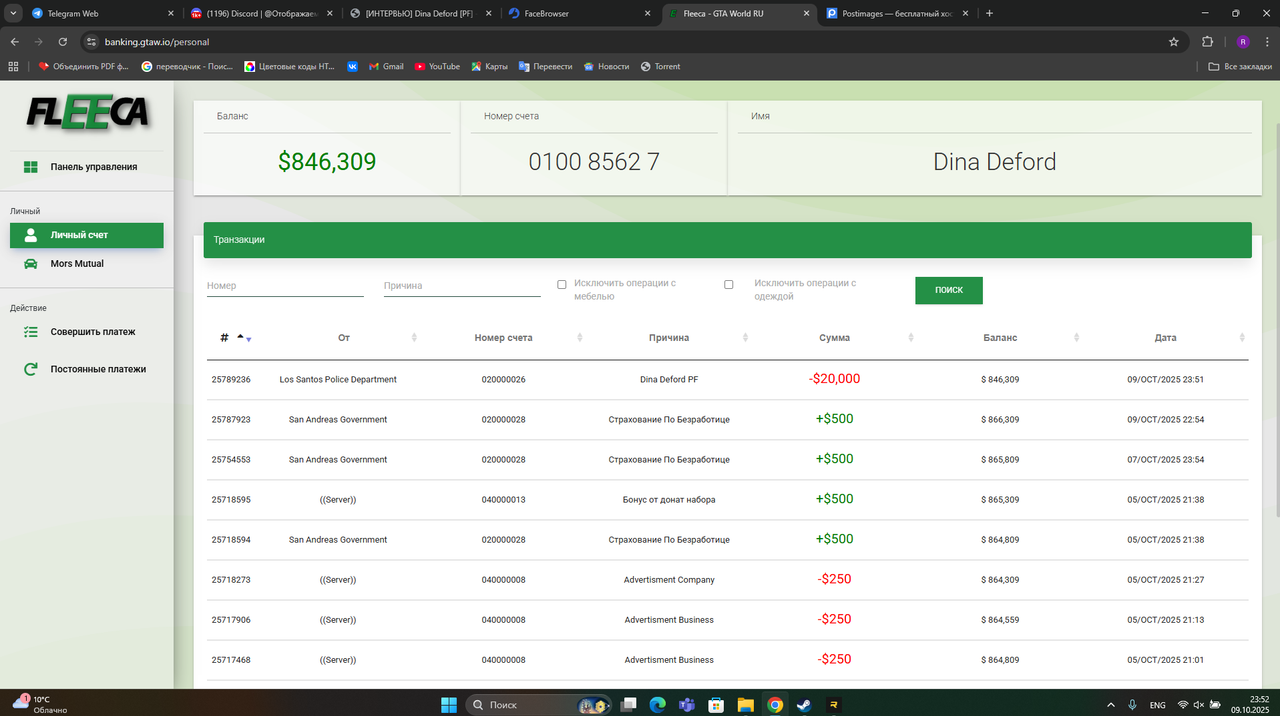The height and width of the screenshot is (716, 1280).
Task: Open the tab search dropdown arrow
Action: coord(13,13)
